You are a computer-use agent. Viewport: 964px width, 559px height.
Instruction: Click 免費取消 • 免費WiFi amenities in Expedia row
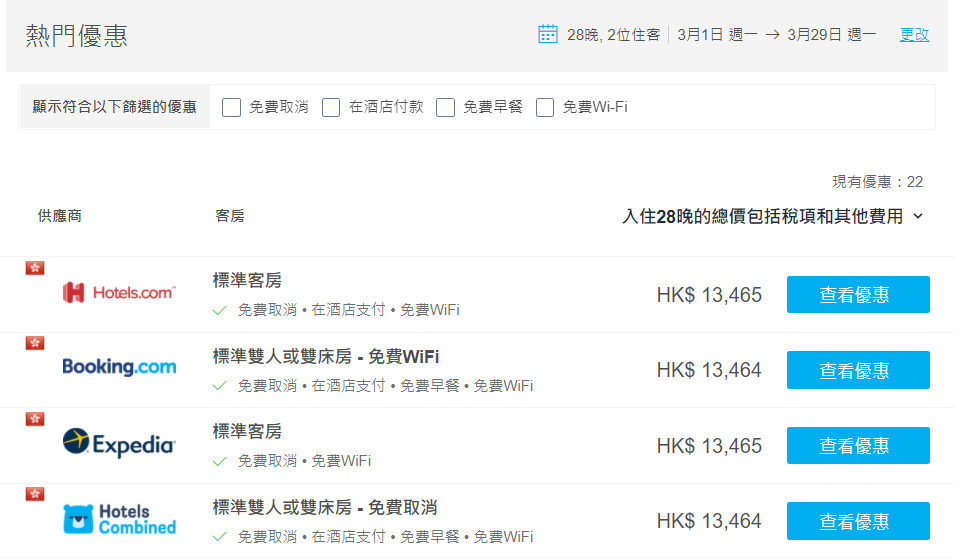click(304, 461)
